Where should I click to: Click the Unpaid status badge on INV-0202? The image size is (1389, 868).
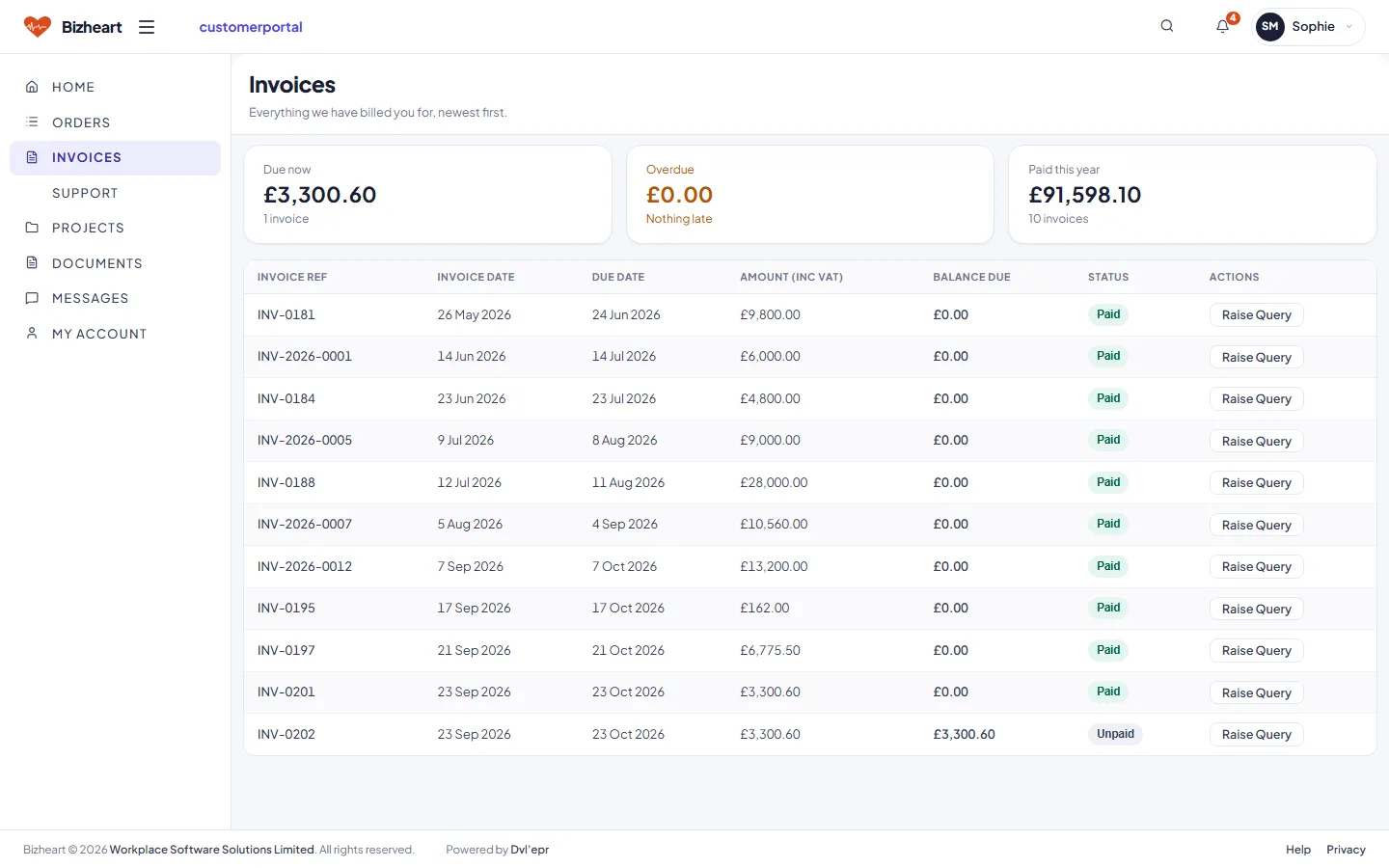pyautogui.click(x=1115, y=734)
